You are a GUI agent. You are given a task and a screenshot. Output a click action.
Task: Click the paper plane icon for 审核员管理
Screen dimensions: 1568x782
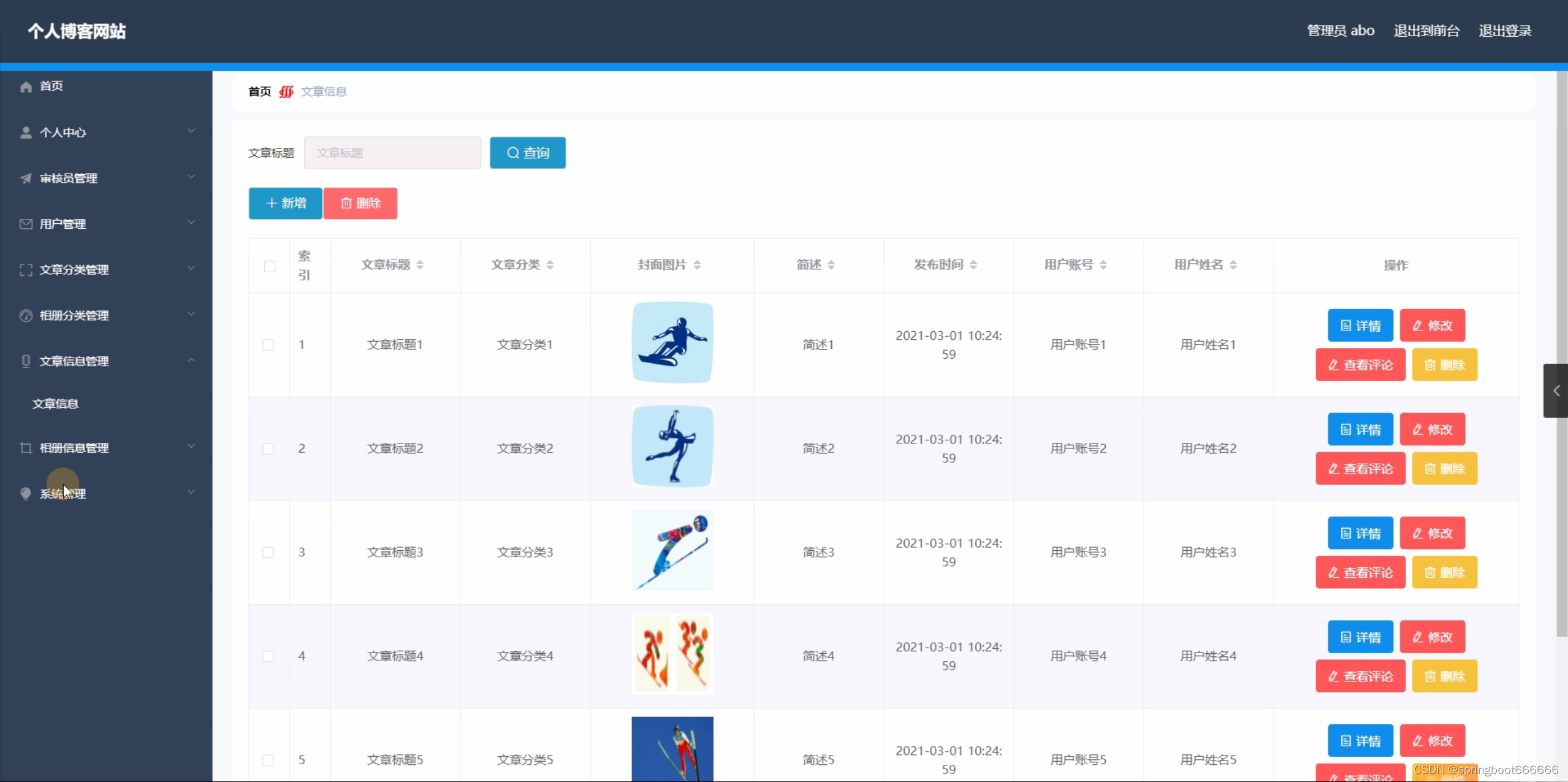[26, 178]
